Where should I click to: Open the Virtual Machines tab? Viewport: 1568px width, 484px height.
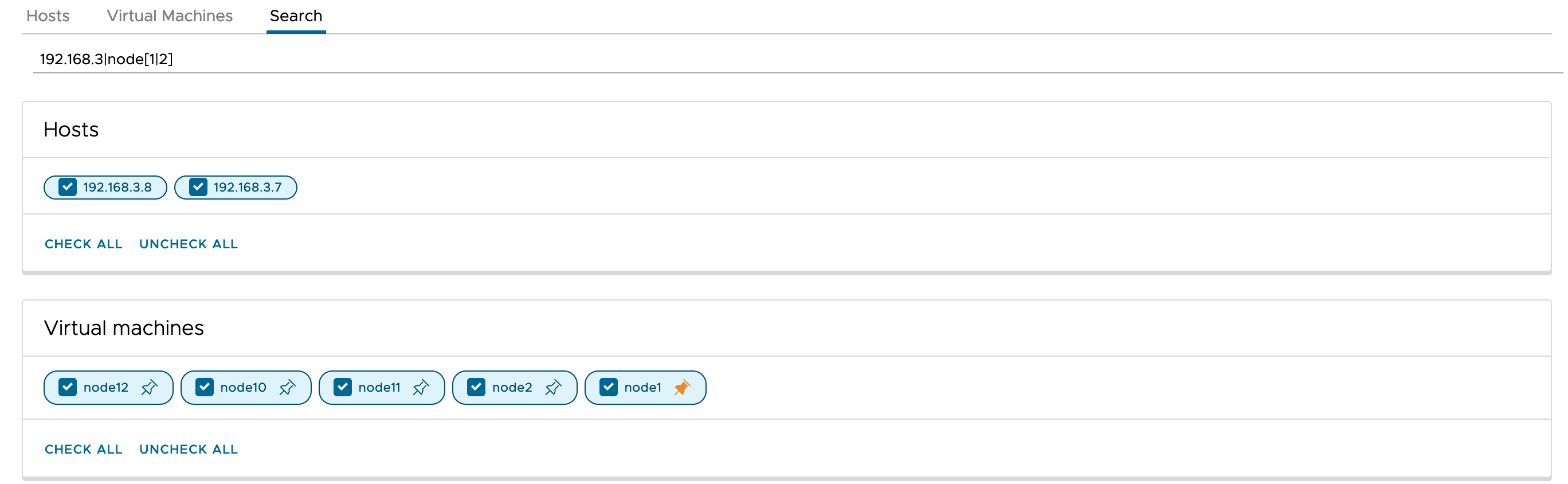[170, 16]
